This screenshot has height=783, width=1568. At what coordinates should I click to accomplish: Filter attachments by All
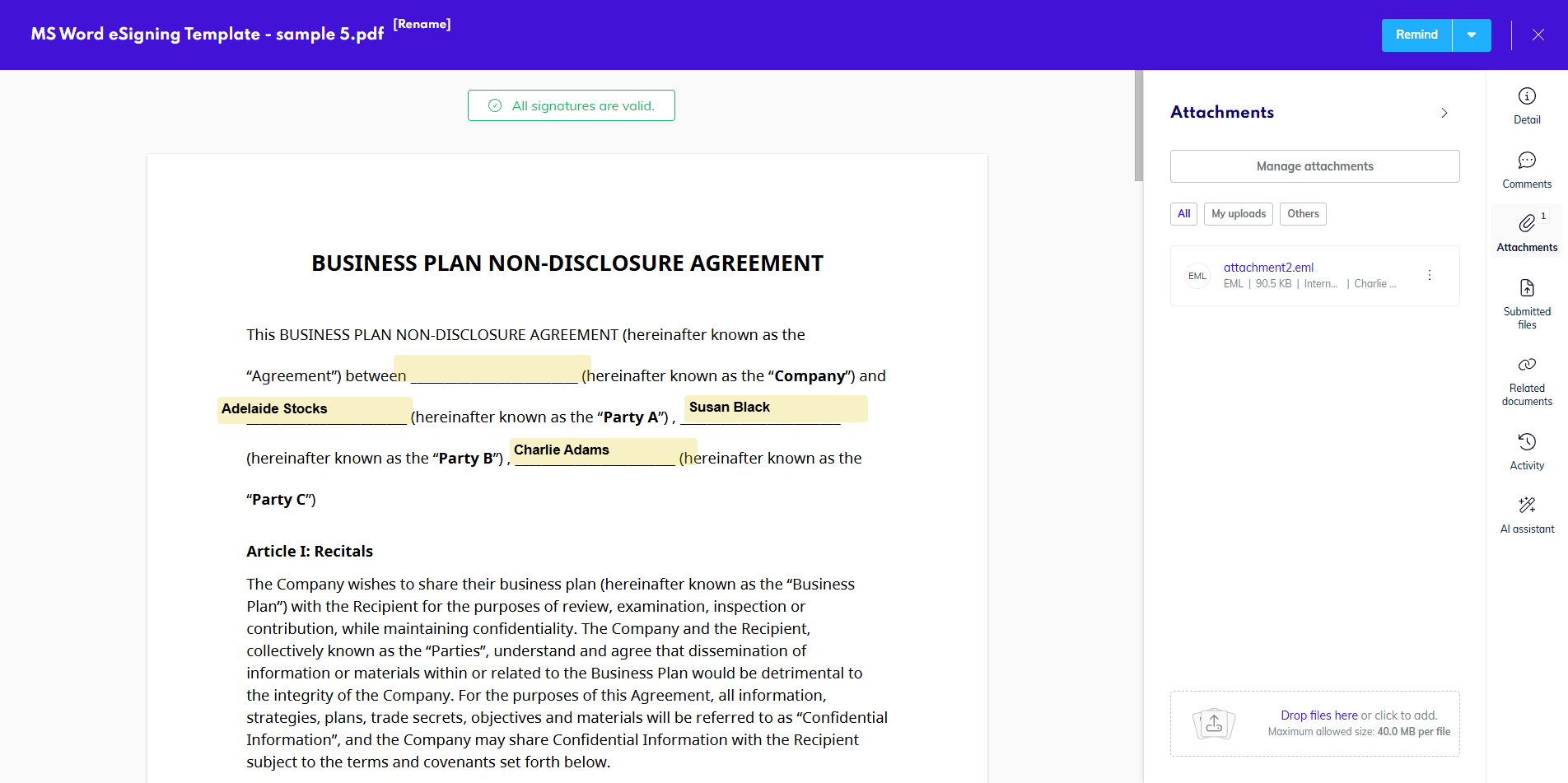click(x=1183, y=214)
